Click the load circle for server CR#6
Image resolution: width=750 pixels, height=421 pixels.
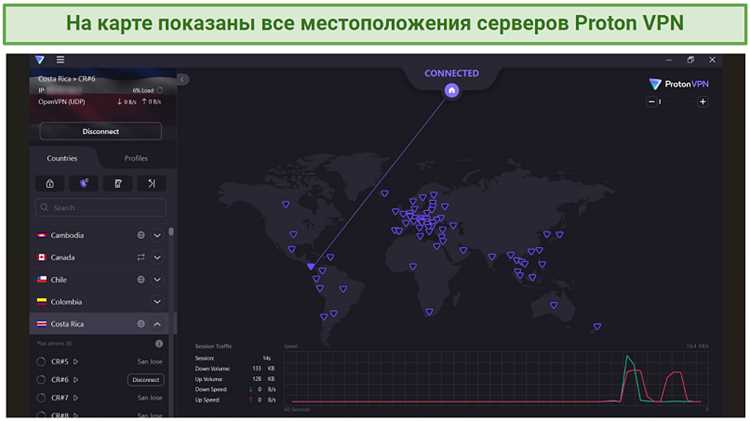pyautogui.click(x=41, y=380)
